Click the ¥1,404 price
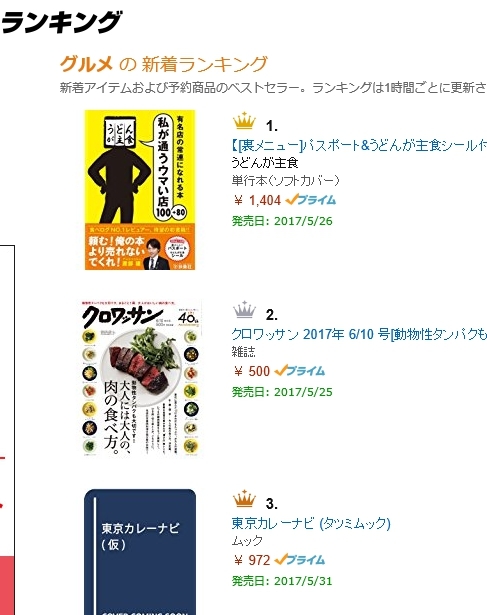This screenshot has width=487, height=615. click(257, 200)
